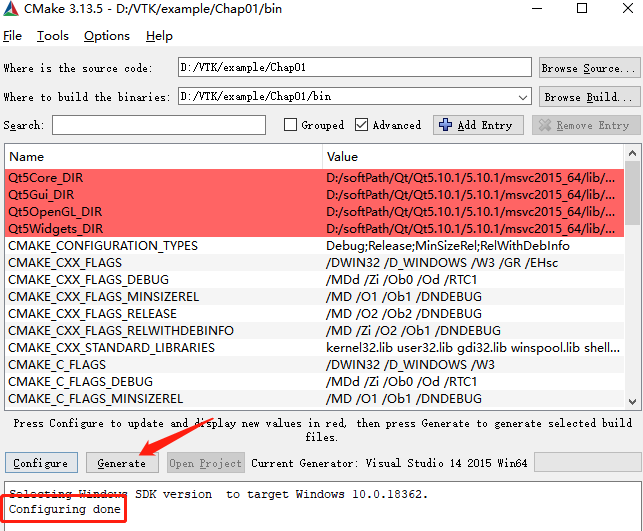This screenshot has width=643, height=531.
Task: Click the Value column header
Action: click(x=473, y=157)
